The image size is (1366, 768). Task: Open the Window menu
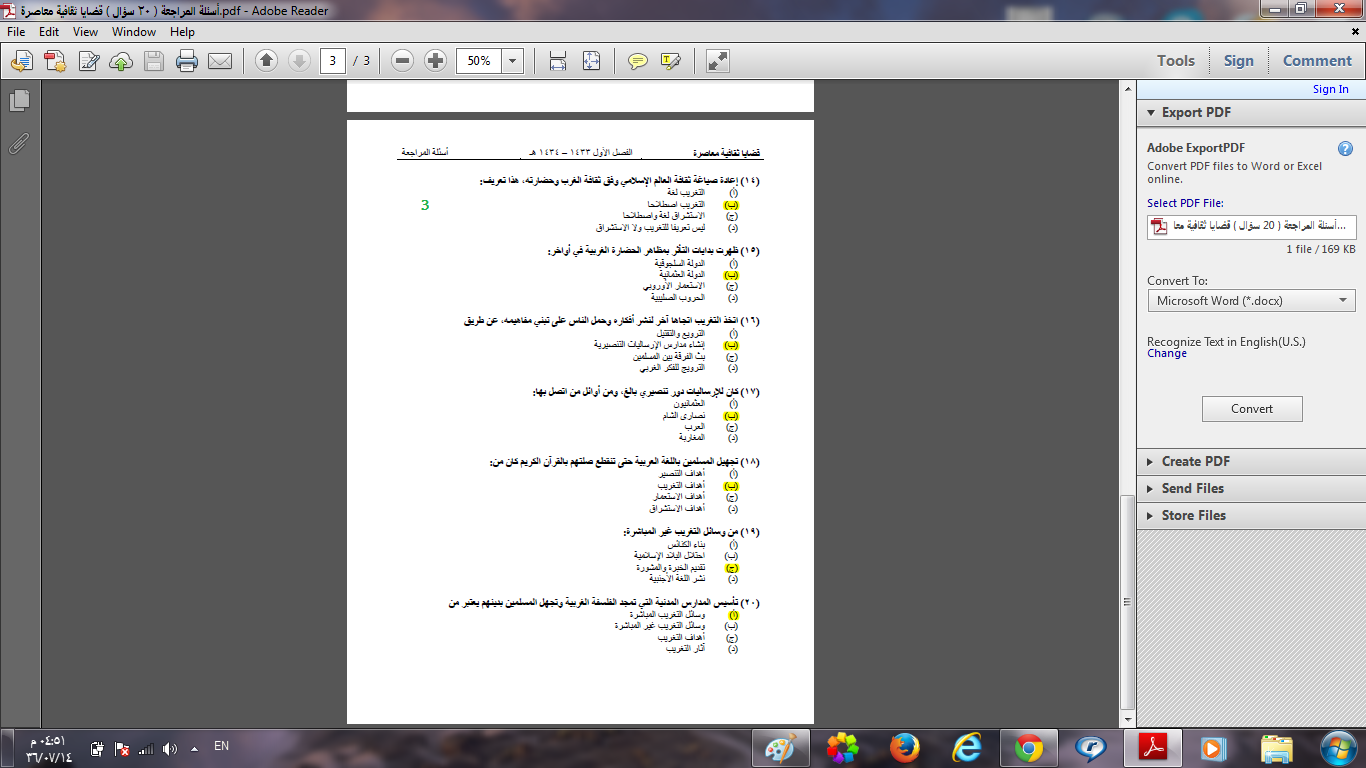click(x=134, y=32)
